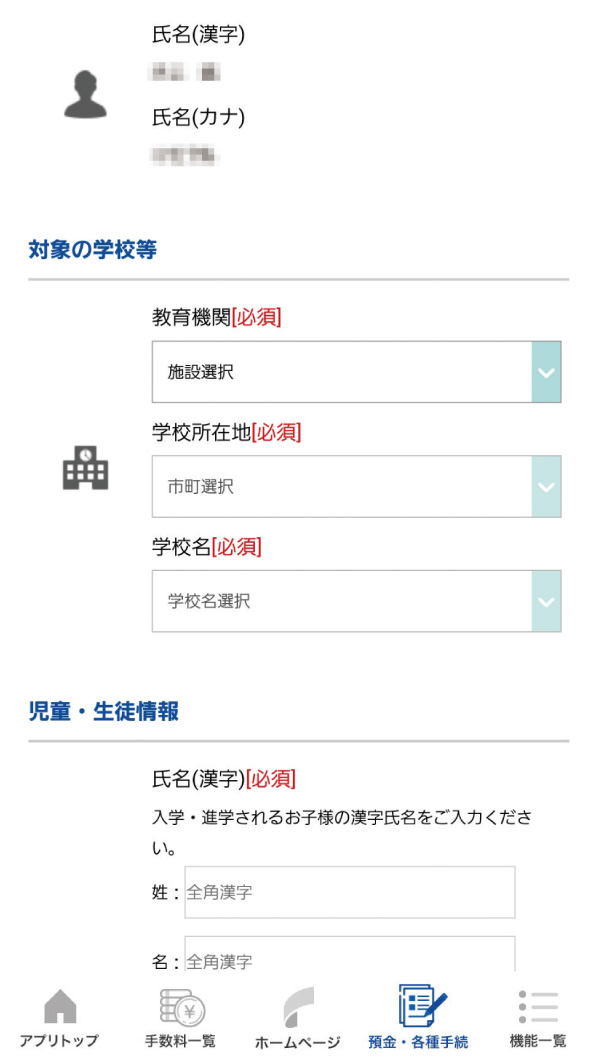Tap the アプリトップ label text

[x=59, y=1040]
